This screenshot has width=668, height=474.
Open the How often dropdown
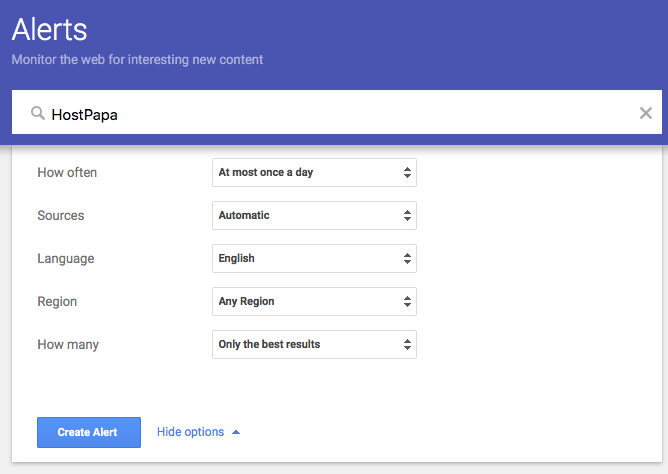click(314, 172)
